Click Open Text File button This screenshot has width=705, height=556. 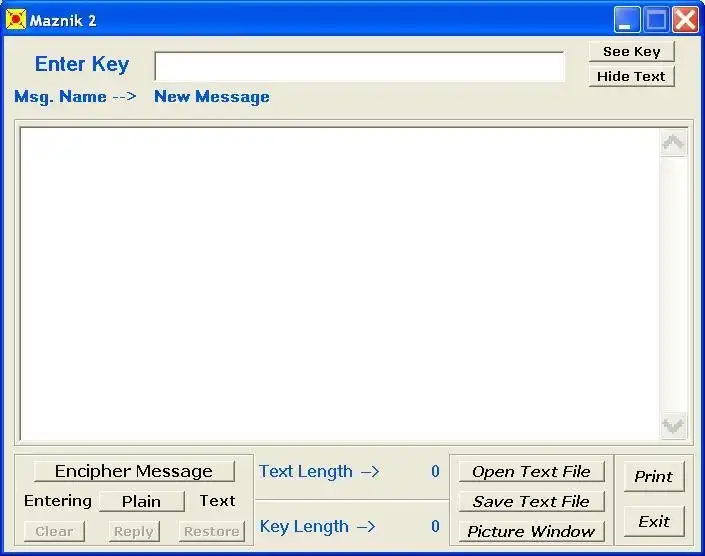[531, 471]
